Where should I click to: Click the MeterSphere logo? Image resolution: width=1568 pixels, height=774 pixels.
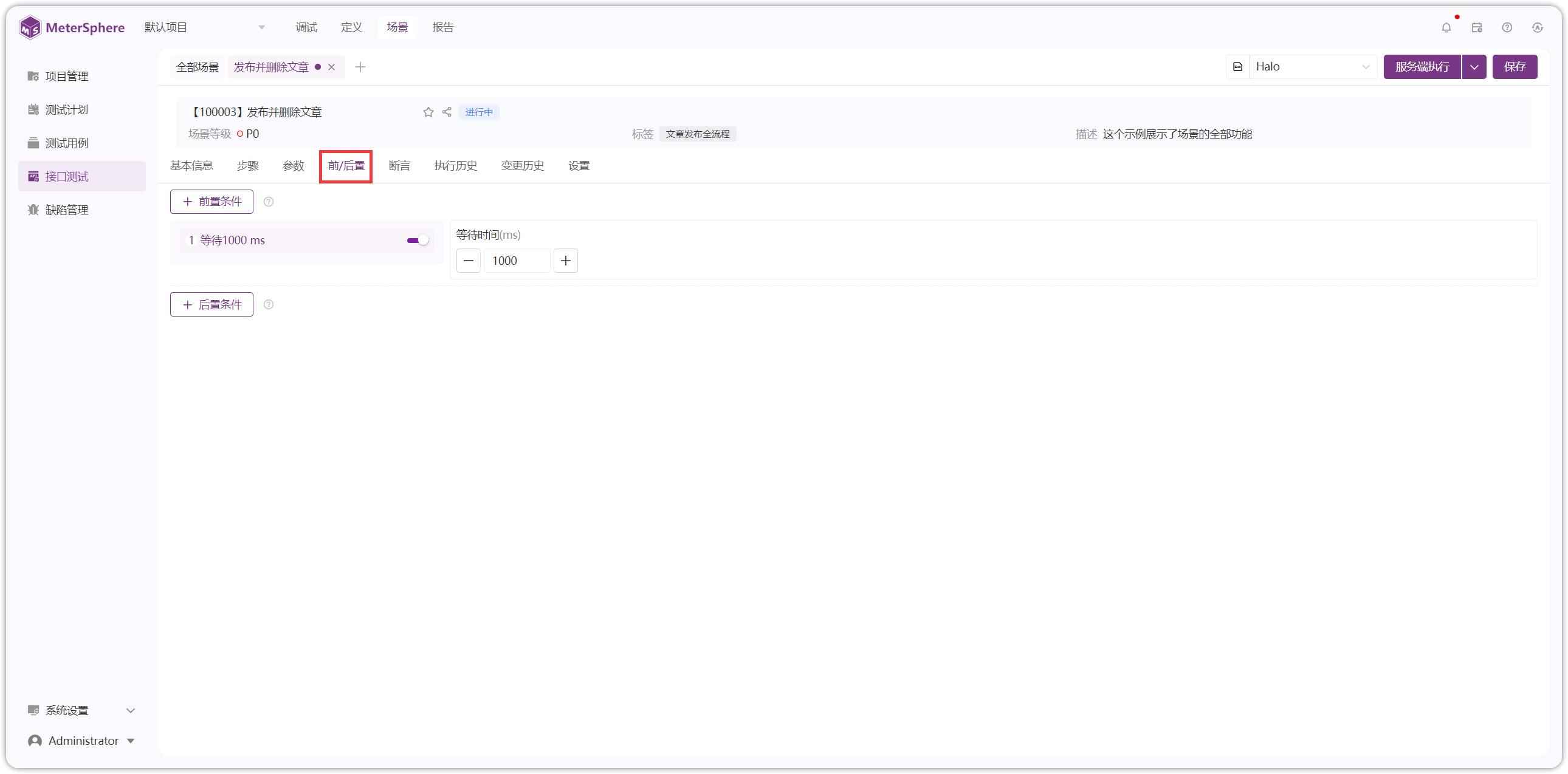point(72,27)
